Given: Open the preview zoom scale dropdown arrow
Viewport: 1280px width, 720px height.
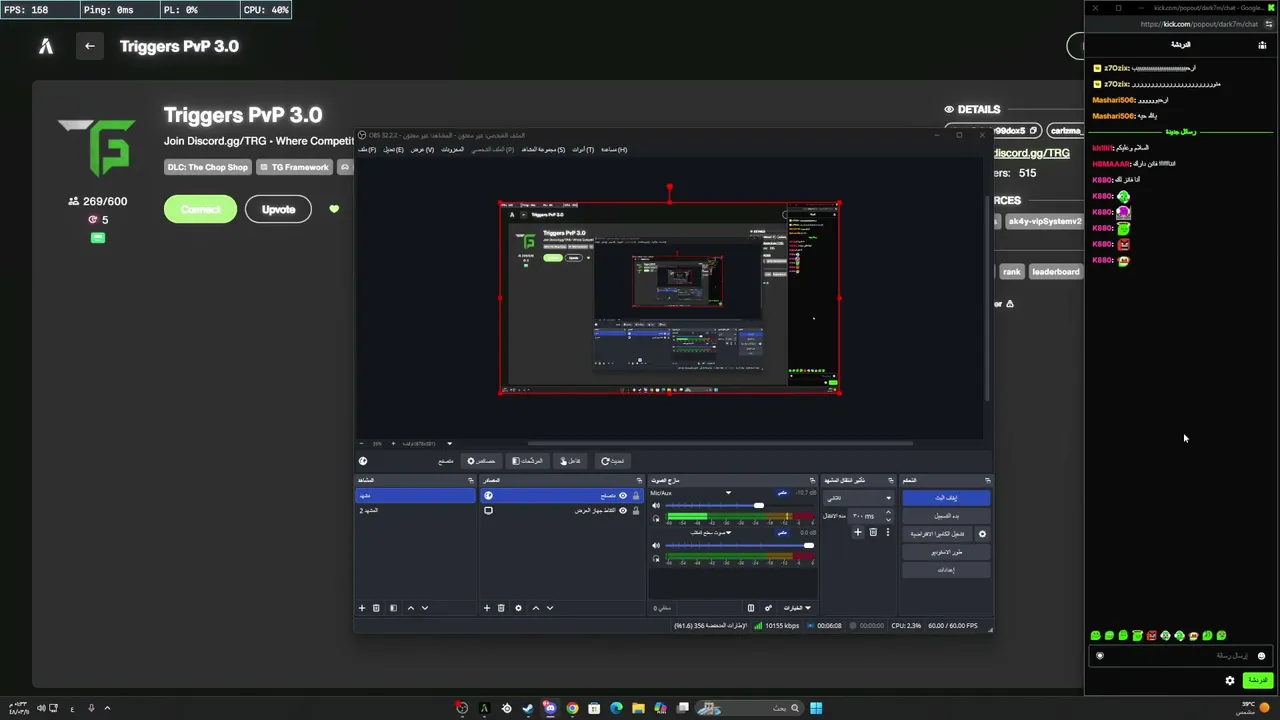Looking at the screenshot, I should click(449, 444).
